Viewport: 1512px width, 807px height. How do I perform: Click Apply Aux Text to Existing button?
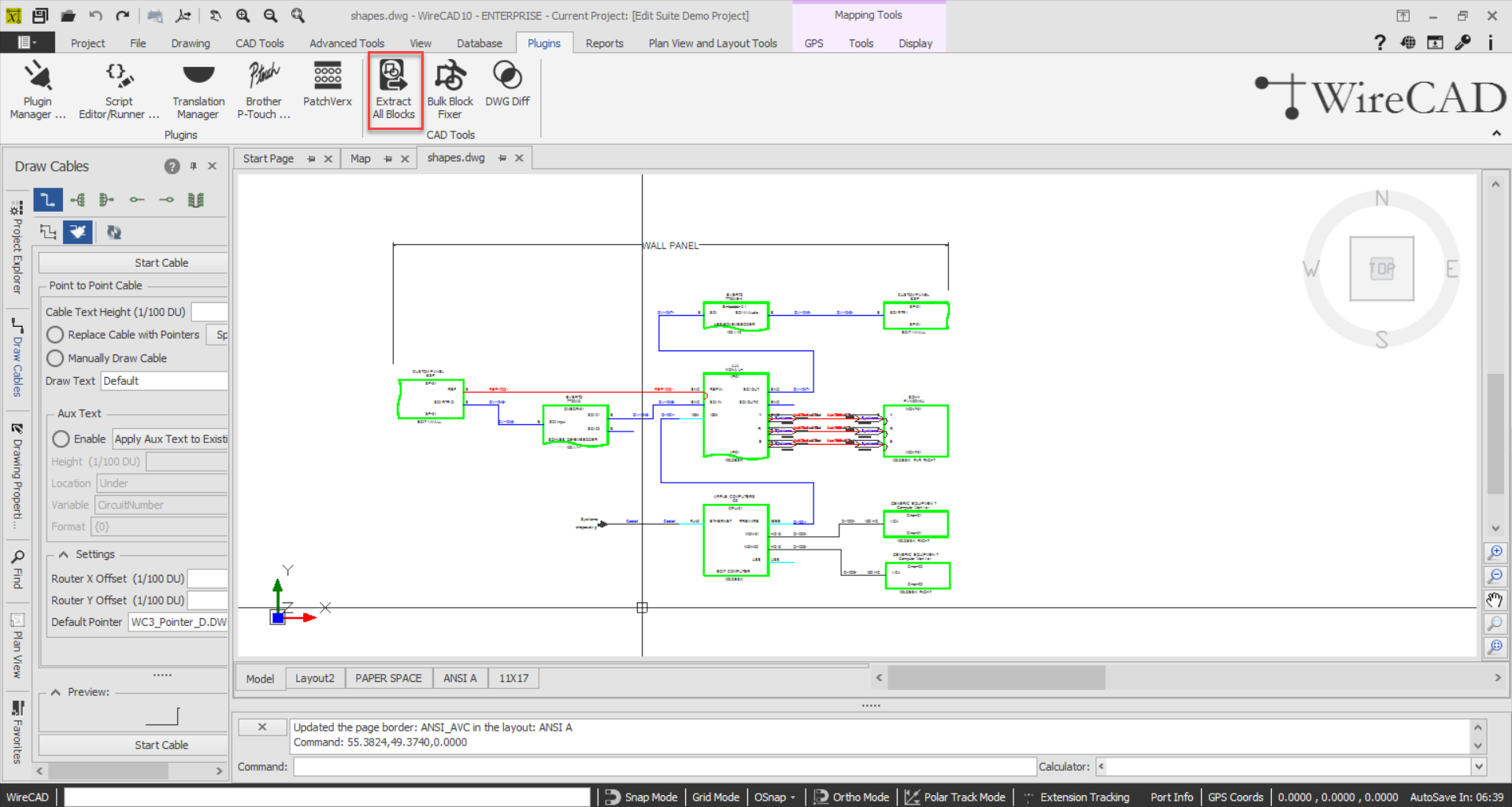(170, 439)
